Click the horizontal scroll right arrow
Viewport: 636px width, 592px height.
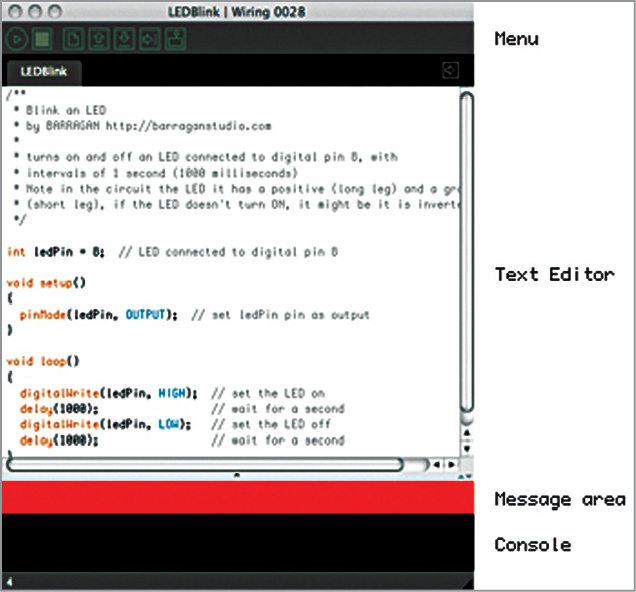tap(451, 465)
